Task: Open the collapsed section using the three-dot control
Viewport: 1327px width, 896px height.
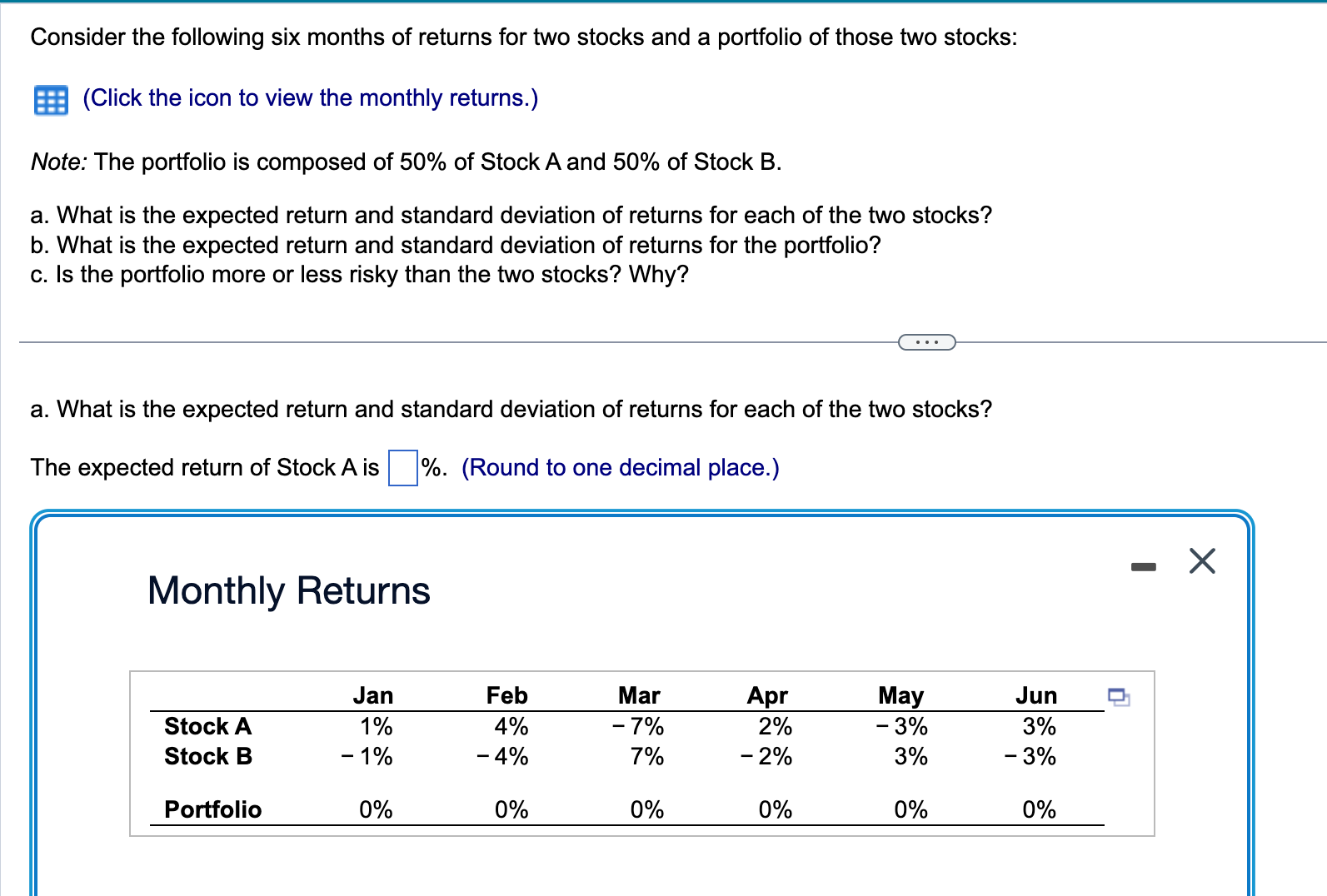Action: [927, 341]
